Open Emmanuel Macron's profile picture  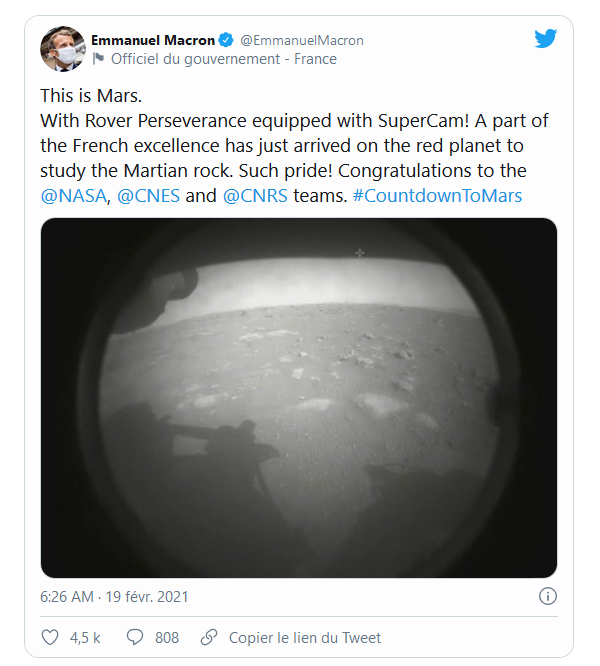point(61,49)
